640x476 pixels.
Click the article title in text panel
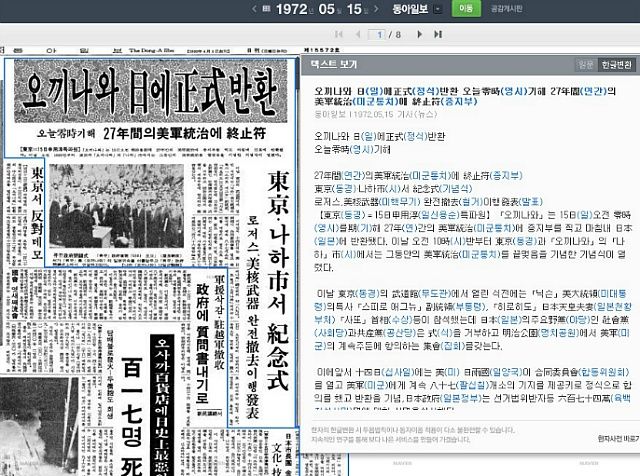[x=465, y=96]
